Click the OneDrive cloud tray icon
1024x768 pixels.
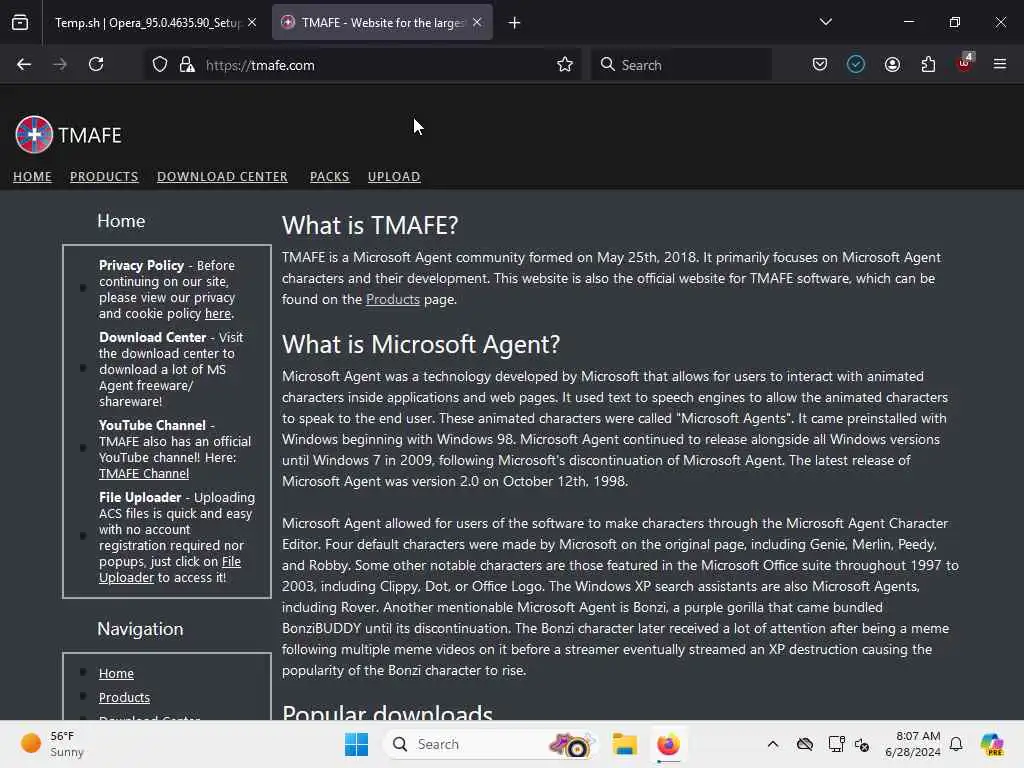pos(805,744)
